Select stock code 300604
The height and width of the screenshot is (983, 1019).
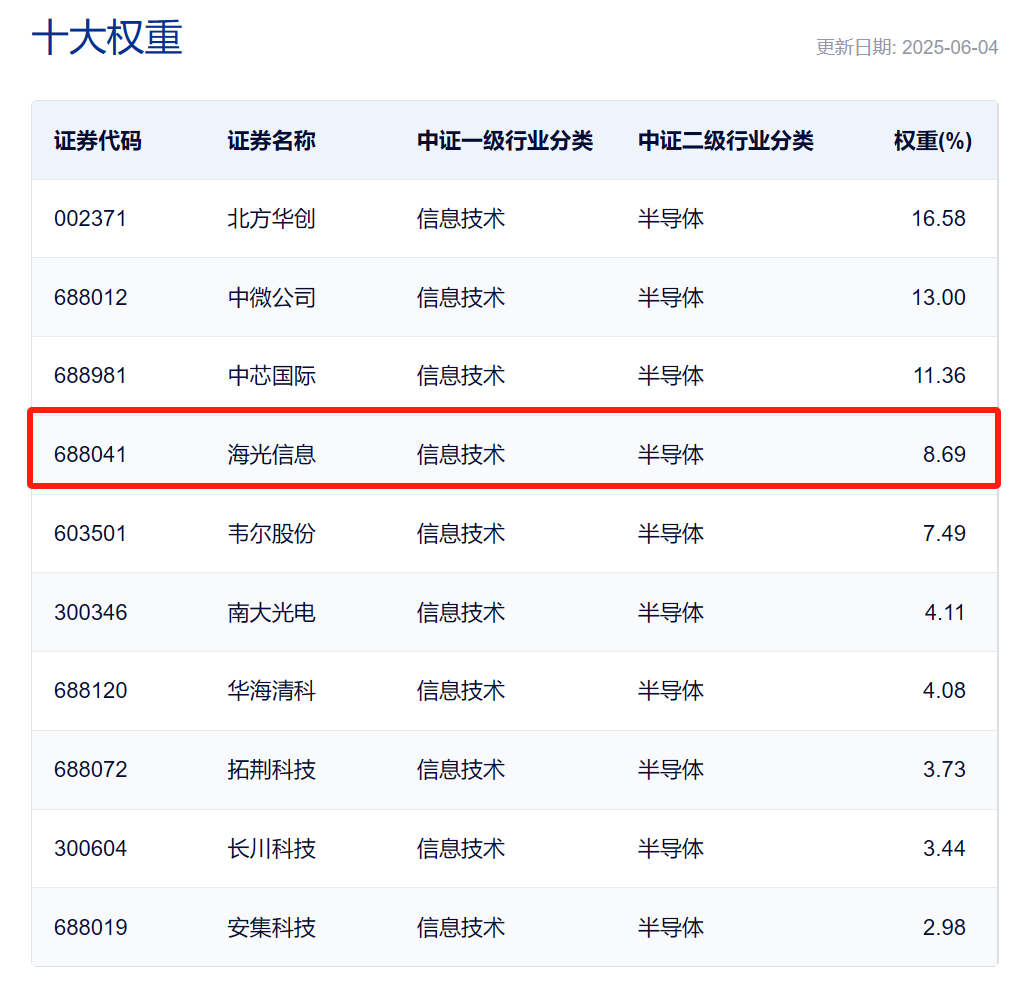pyautogui.click(x=90, y=849)
